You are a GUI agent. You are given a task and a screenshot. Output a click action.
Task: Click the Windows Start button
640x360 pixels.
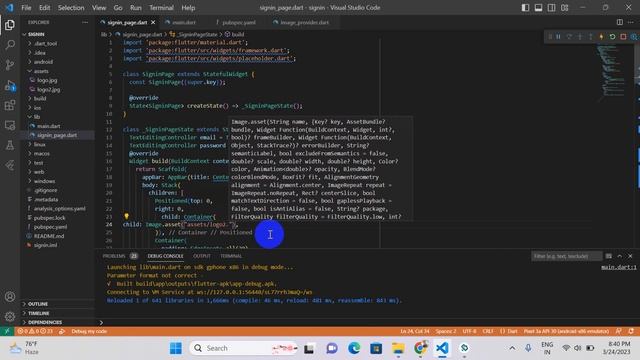pyautogui.click(x=176, y=348)
